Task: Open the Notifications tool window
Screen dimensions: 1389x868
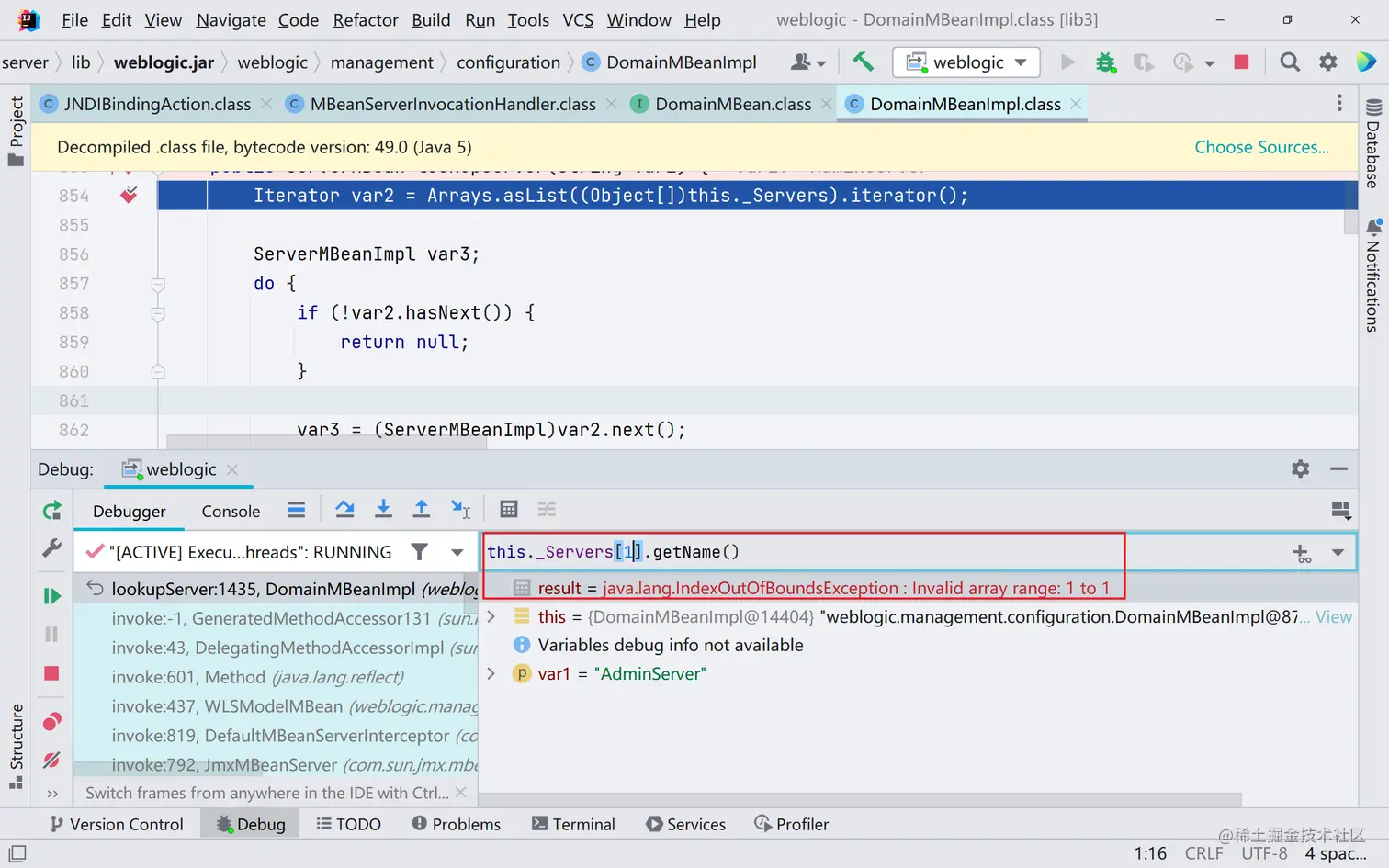Action: tap(1373, 276)
